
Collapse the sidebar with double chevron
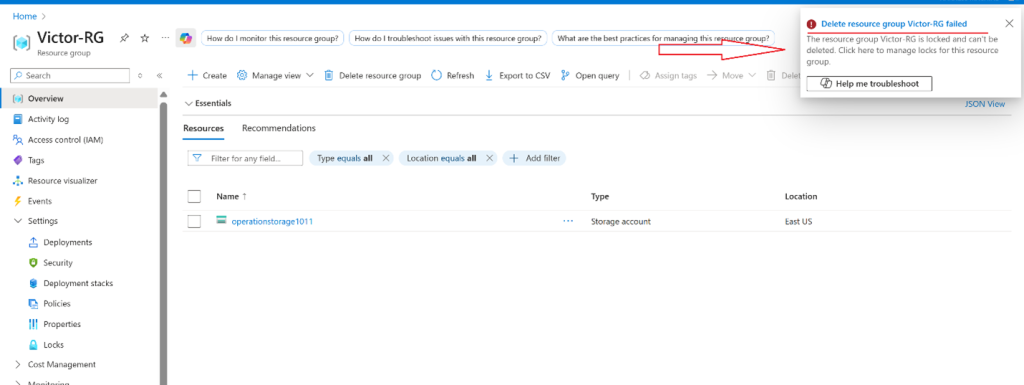(x=159, y=76)
